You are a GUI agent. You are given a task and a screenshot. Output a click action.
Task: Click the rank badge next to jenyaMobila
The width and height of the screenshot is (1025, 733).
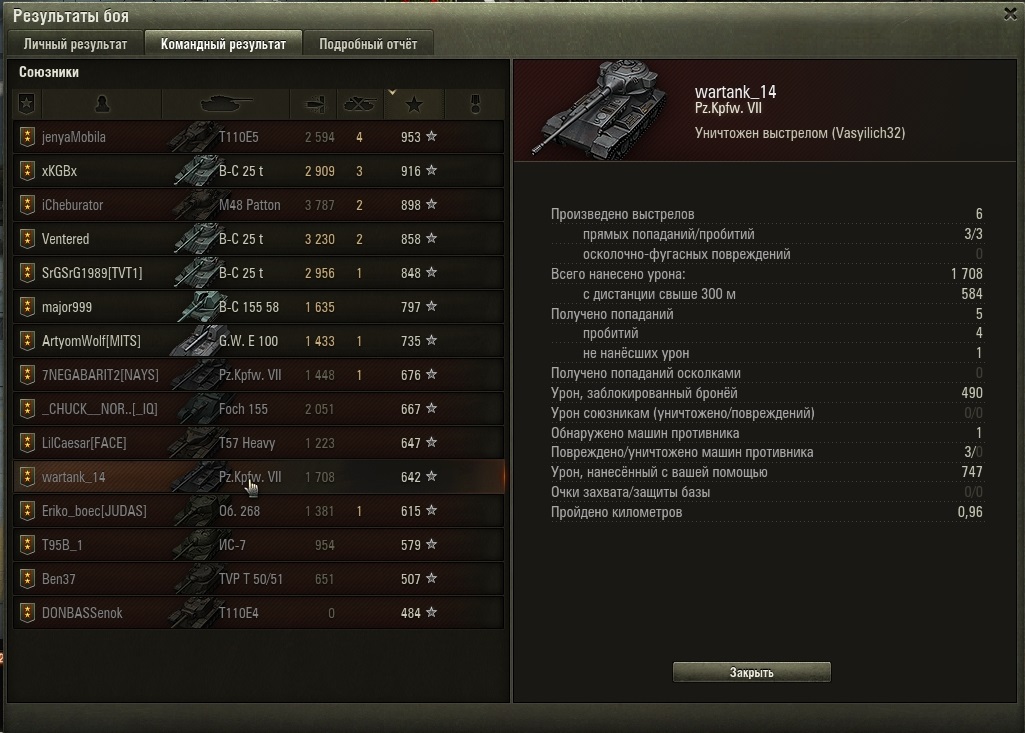[27, 137]
